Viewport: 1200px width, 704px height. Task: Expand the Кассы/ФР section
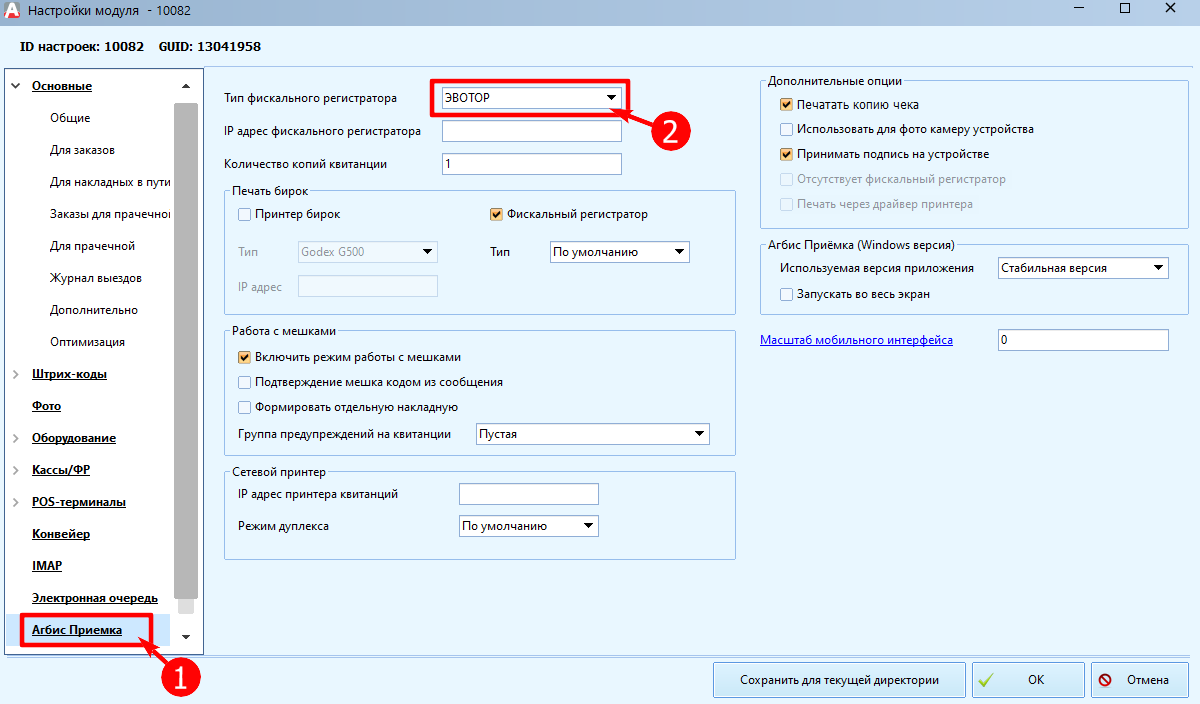[x=16, y=470]
